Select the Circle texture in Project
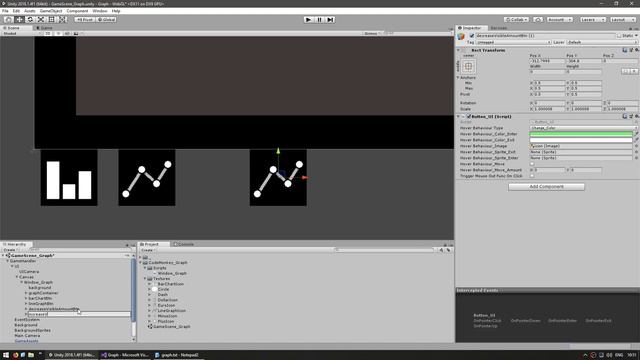The height and width of the screenshot is (360, 640). [163, 289]
